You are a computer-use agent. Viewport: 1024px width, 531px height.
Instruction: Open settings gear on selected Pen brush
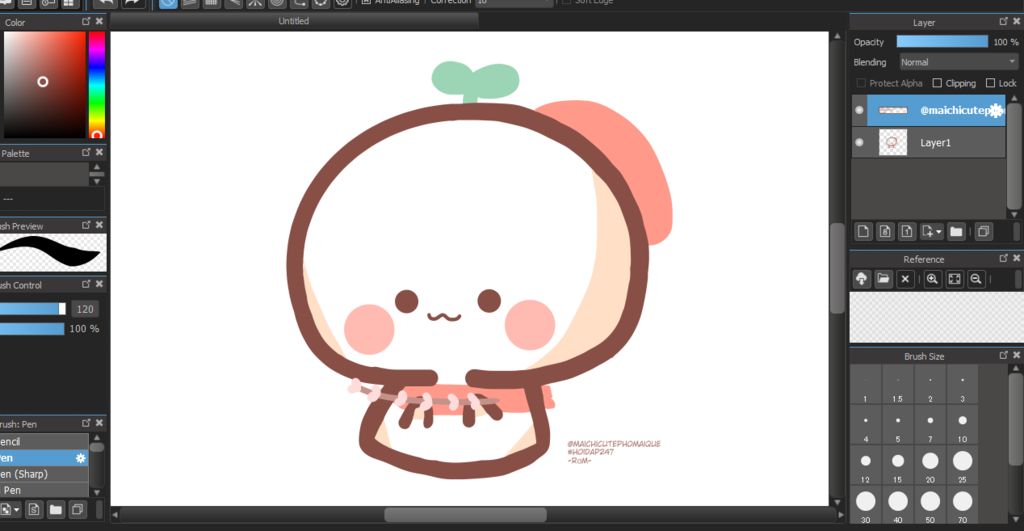pos(80,458)
